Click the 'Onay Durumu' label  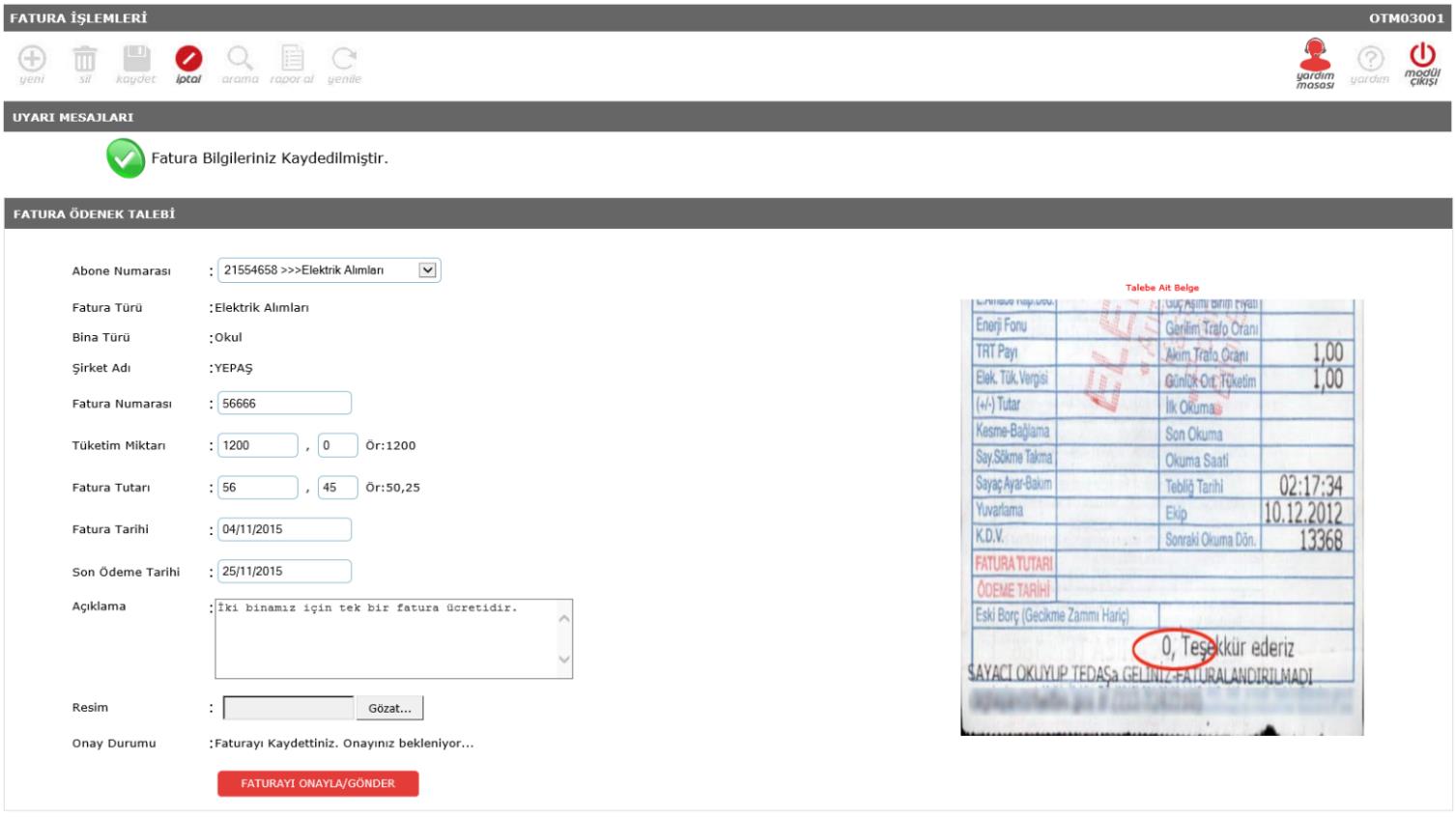[114, 744]
